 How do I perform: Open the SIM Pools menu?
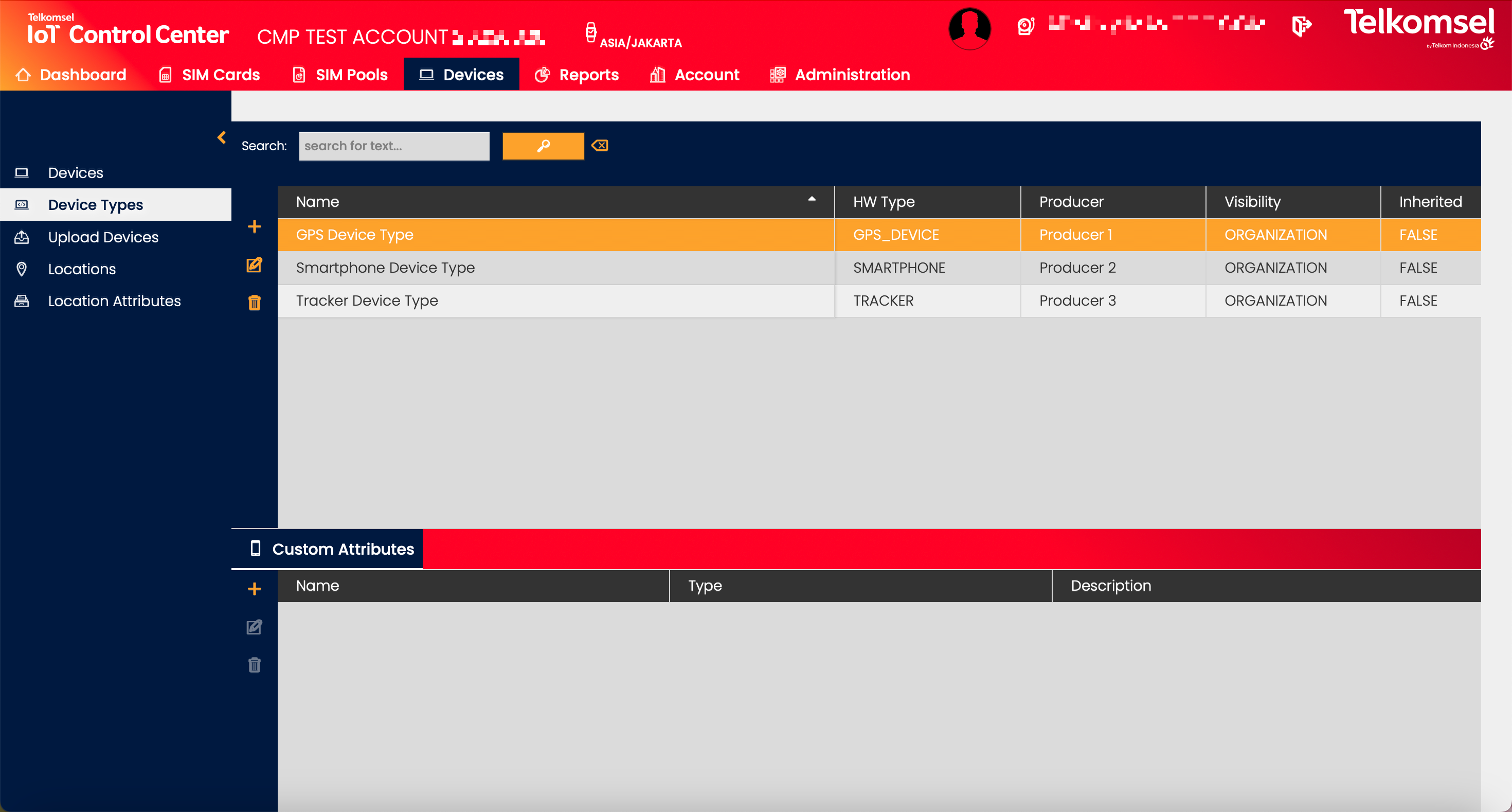click(340, 75)
